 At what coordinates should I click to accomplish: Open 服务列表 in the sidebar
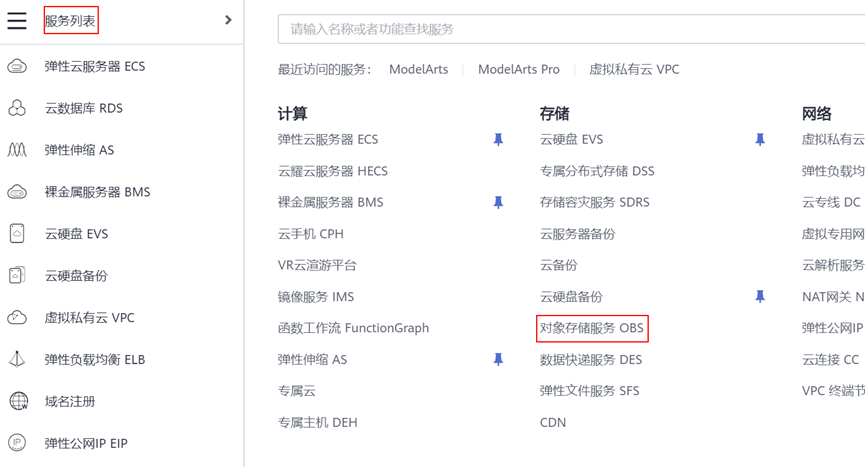pos(71,20)
